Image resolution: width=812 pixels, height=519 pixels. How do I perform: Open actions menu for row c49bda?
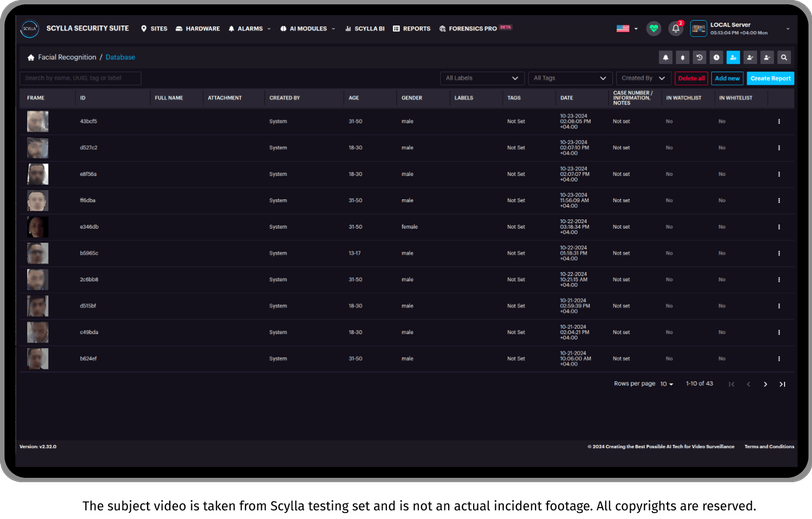[x=779, y=333]
